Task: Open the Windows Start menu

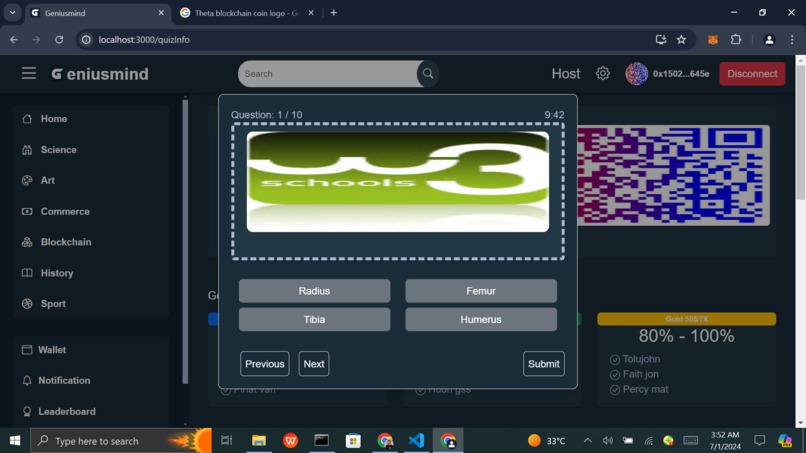Action: [15, 441]
